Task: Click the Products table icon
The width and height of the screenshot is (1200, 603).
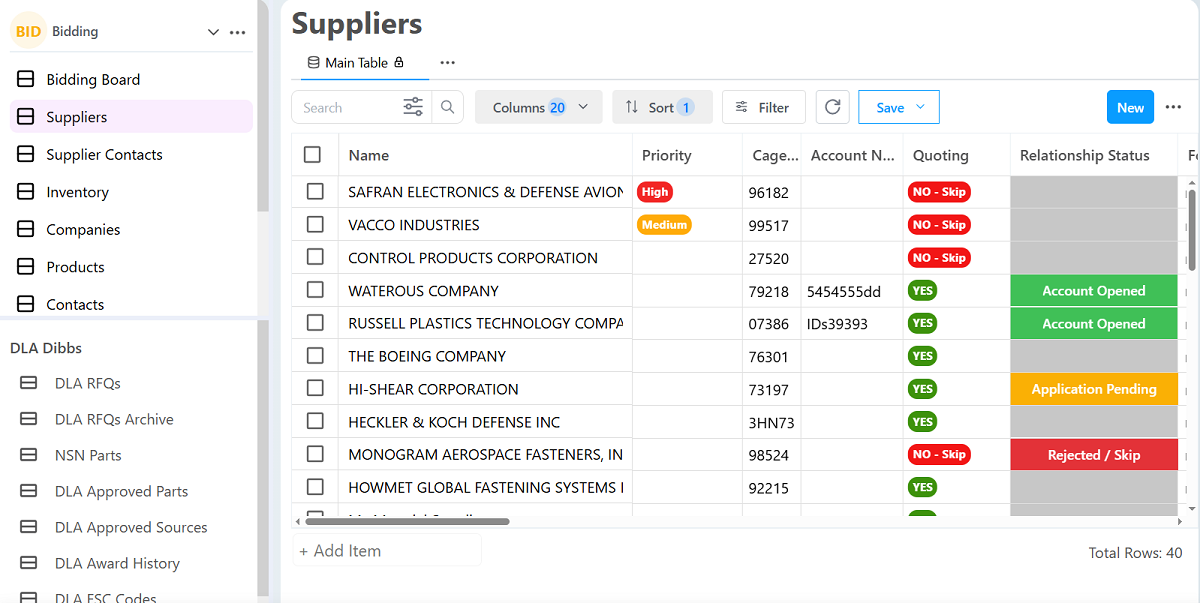Action: coord(26,267)
